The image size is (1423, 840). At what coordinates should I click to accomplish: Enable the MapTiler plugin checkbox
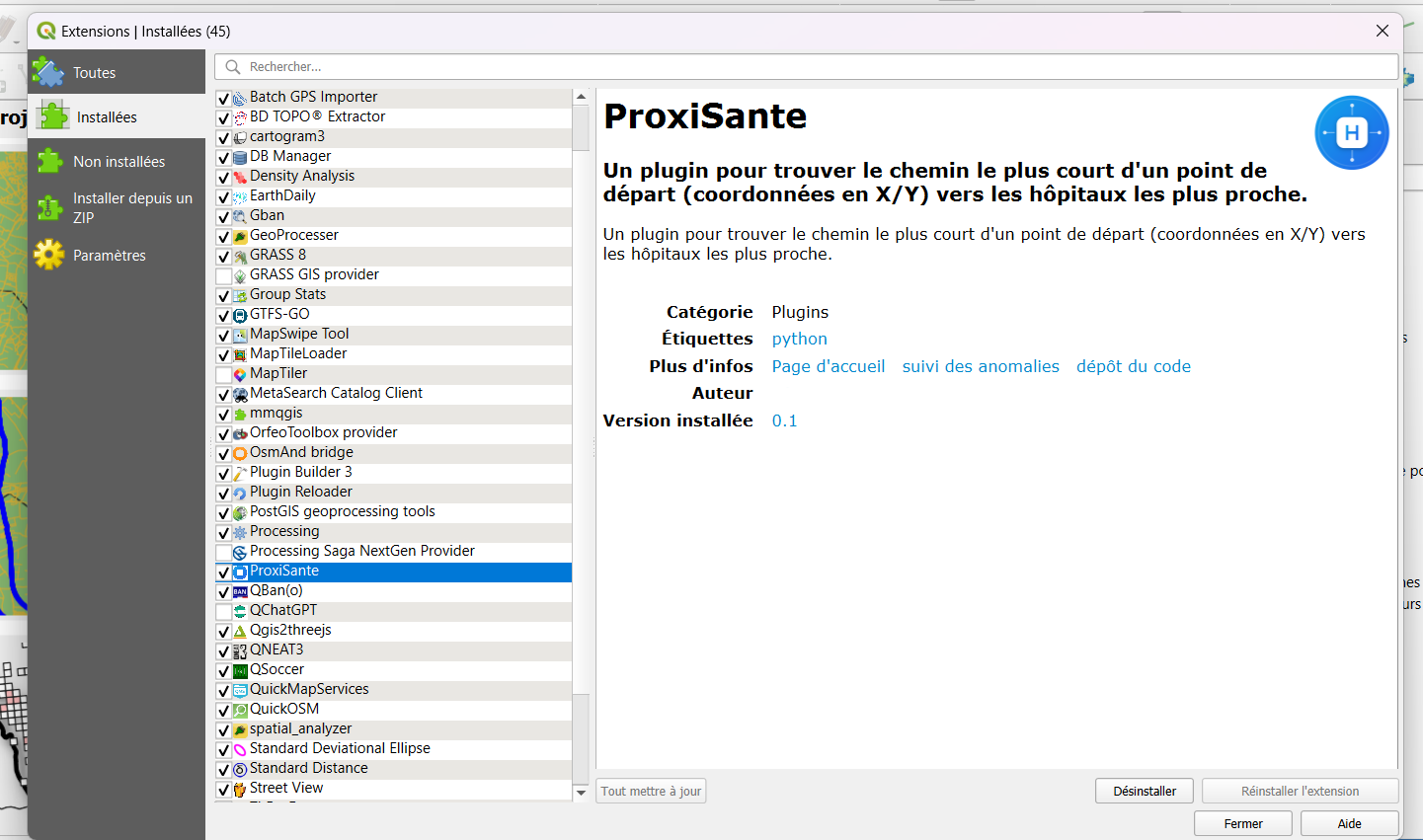point(223,374)
